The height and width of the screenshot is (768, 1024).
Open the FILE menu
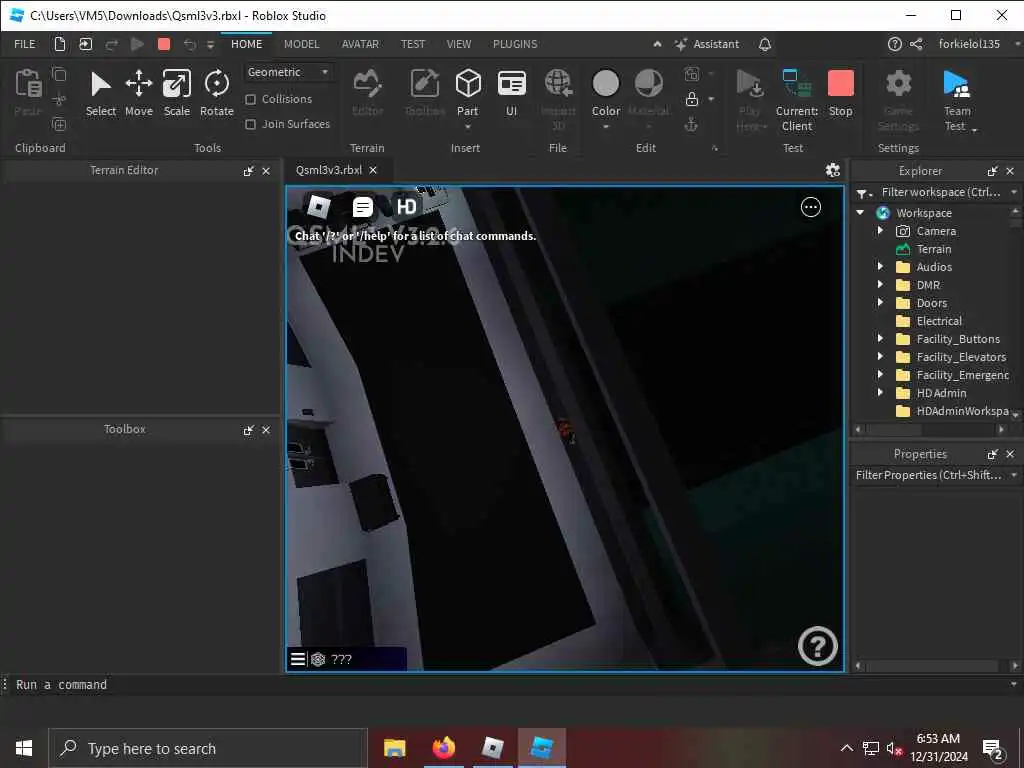pyautogui.click(x=25, y=44)
